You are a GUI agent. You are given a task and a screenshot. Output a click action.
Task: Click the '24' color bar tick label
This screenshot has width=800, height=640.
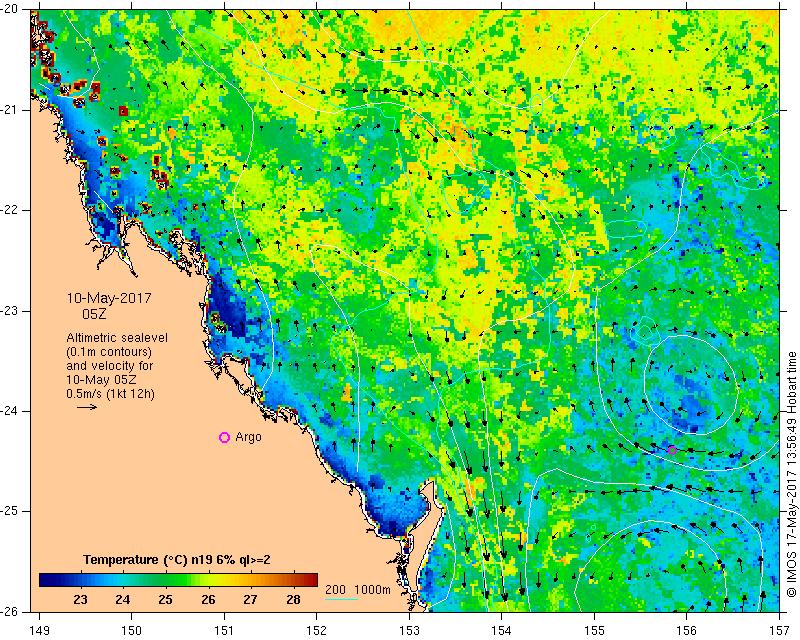(x=122, y=599)
